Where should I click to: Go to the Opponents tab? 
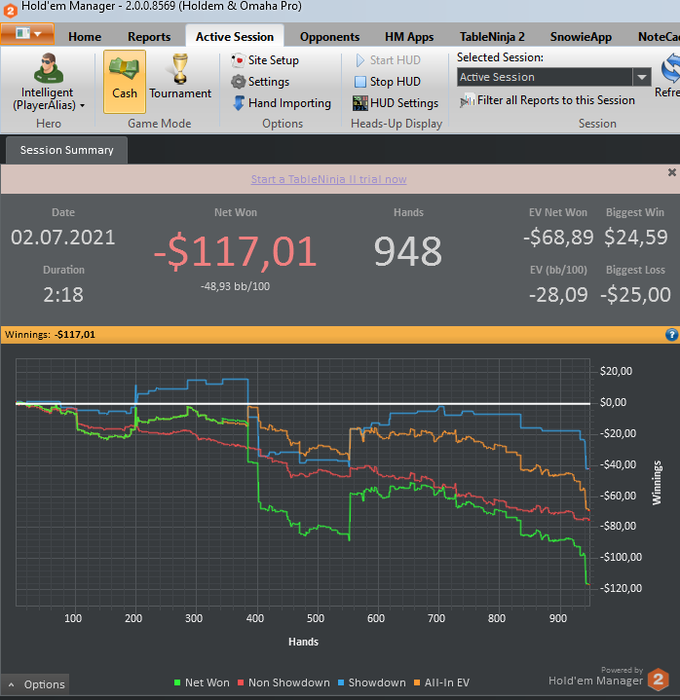(x=330, y=37)
